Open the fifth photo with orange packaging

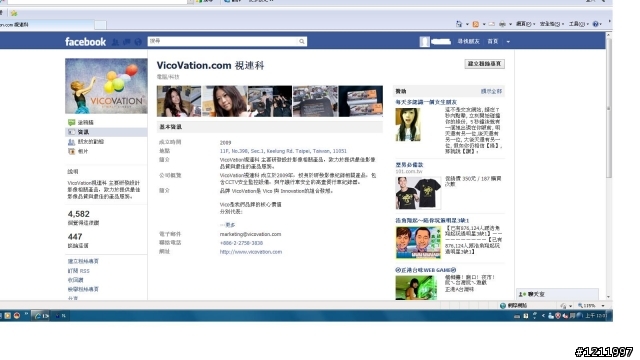click(x=361, y=101)
